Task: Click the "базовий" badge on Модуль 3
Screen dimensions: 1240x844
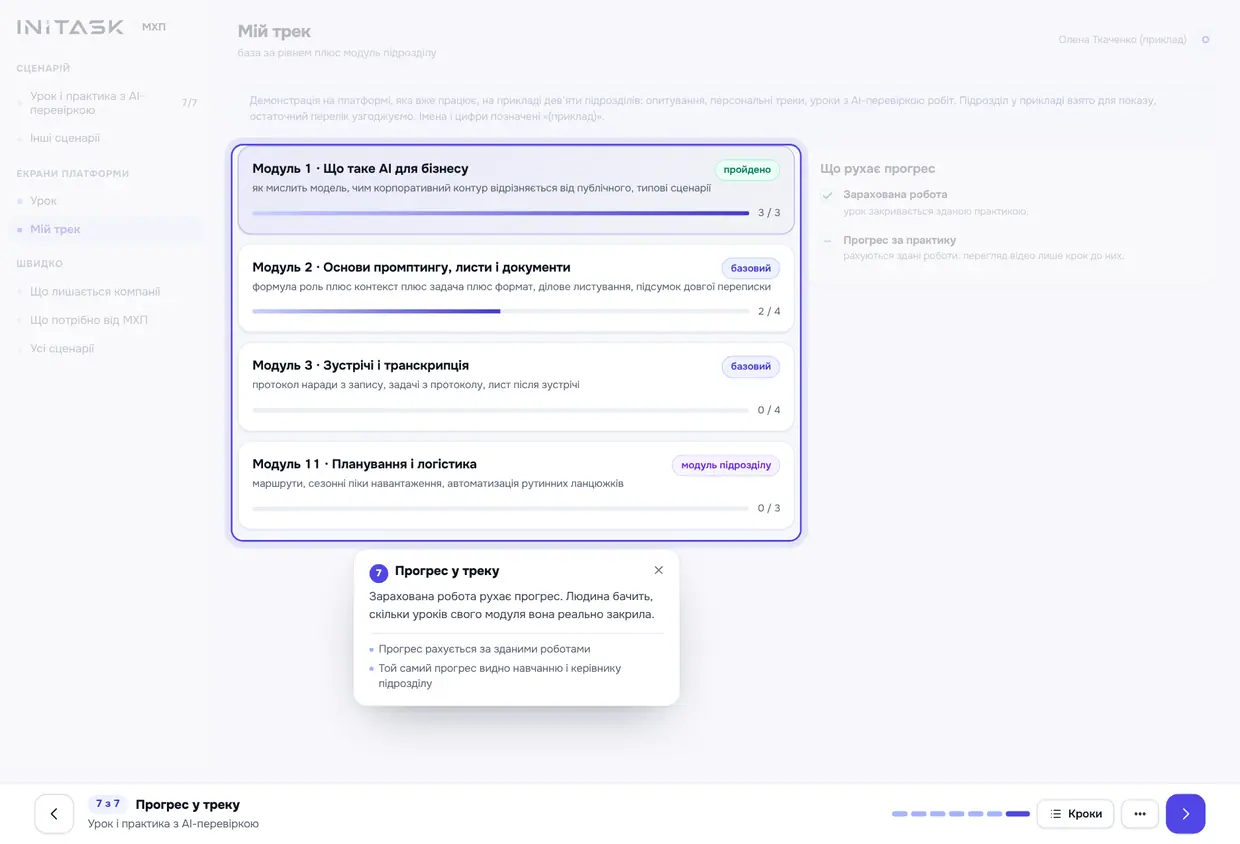Action: [751, 366]
